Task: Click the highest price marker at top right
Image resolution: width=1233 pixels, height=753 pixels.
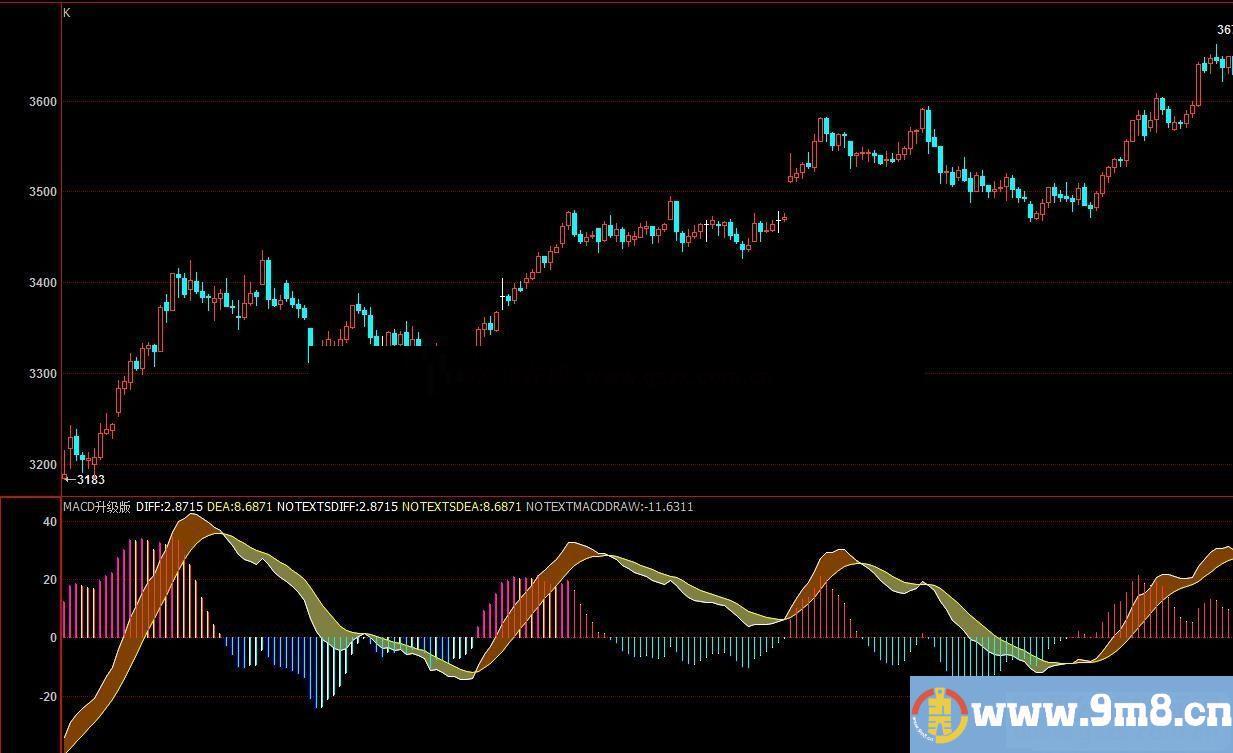Action: pos(1223,30)
